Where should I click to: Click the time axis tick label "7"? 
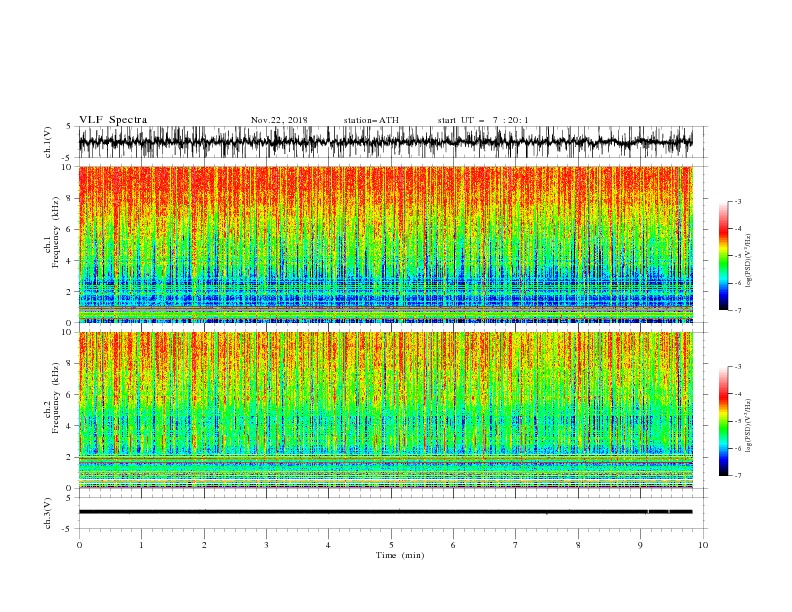(516, 545)
